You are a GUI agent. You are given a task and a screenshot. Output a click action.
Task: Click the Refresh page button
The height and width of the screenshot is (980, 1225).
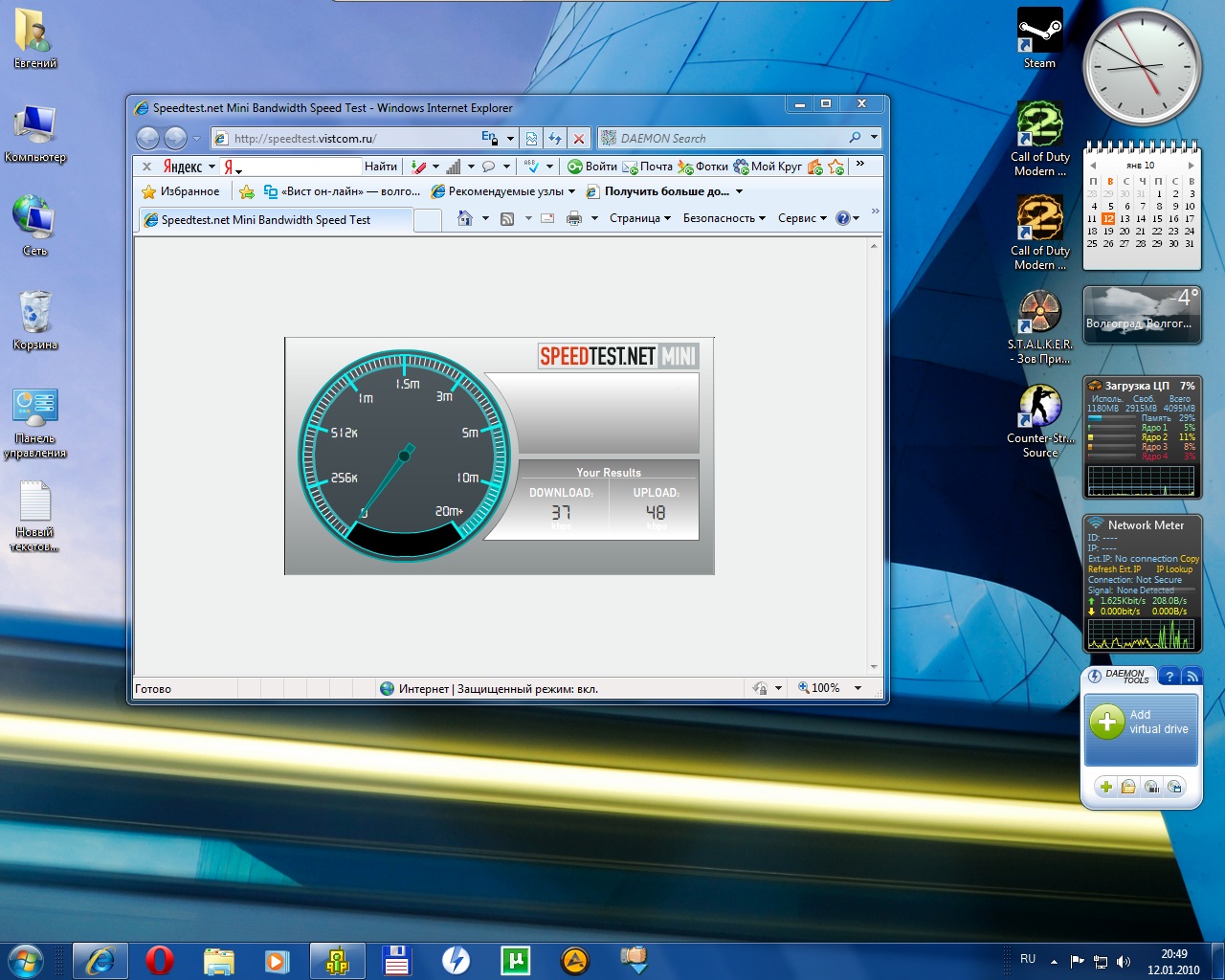pyautogui.click(x=555, y=138)
